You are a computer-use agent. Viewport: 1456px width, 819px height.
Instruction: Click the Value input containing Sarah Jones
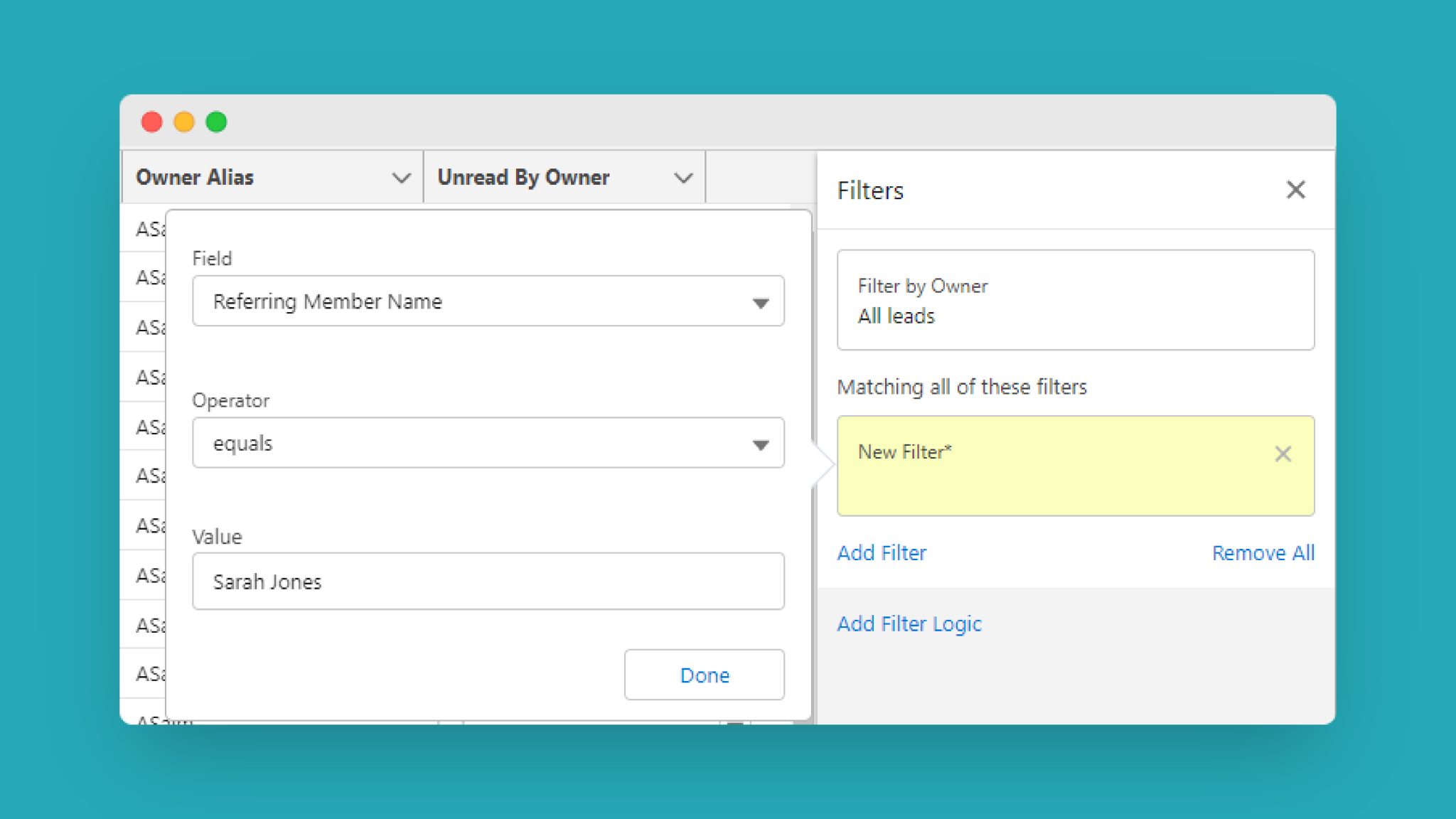[488, 582]
